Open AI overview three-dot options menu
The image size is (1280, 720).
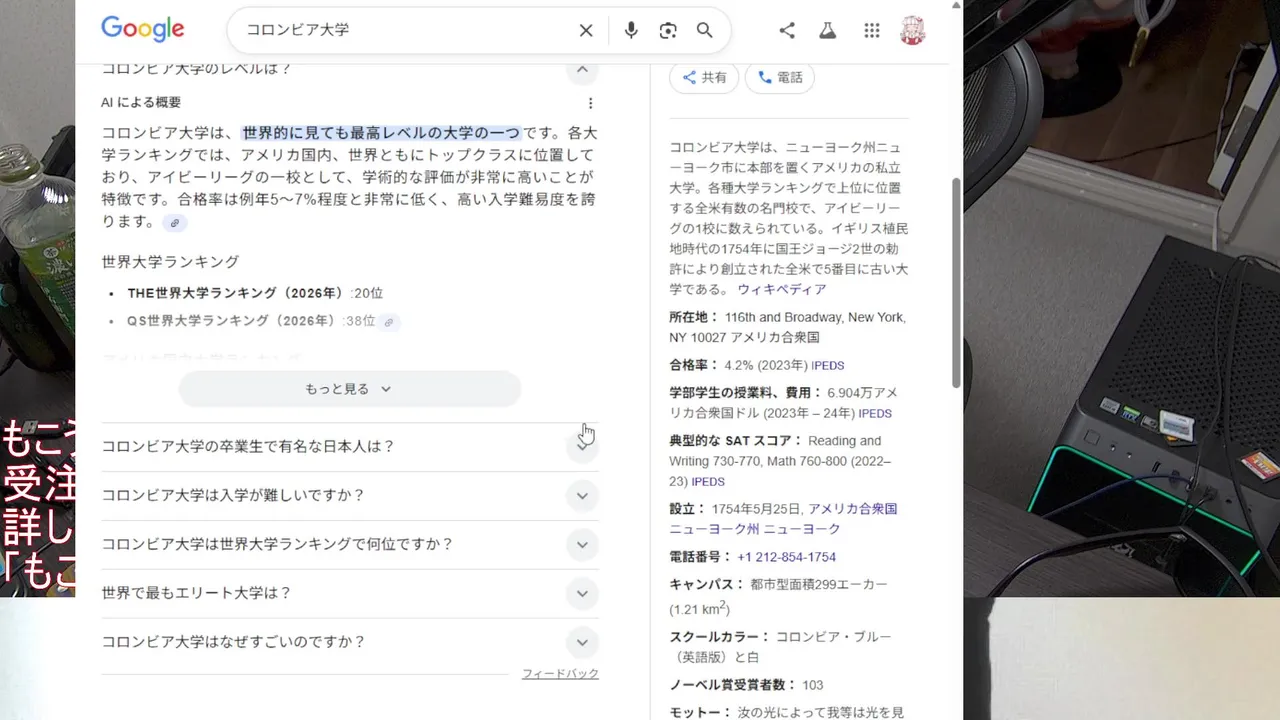[x=590, y=103]
